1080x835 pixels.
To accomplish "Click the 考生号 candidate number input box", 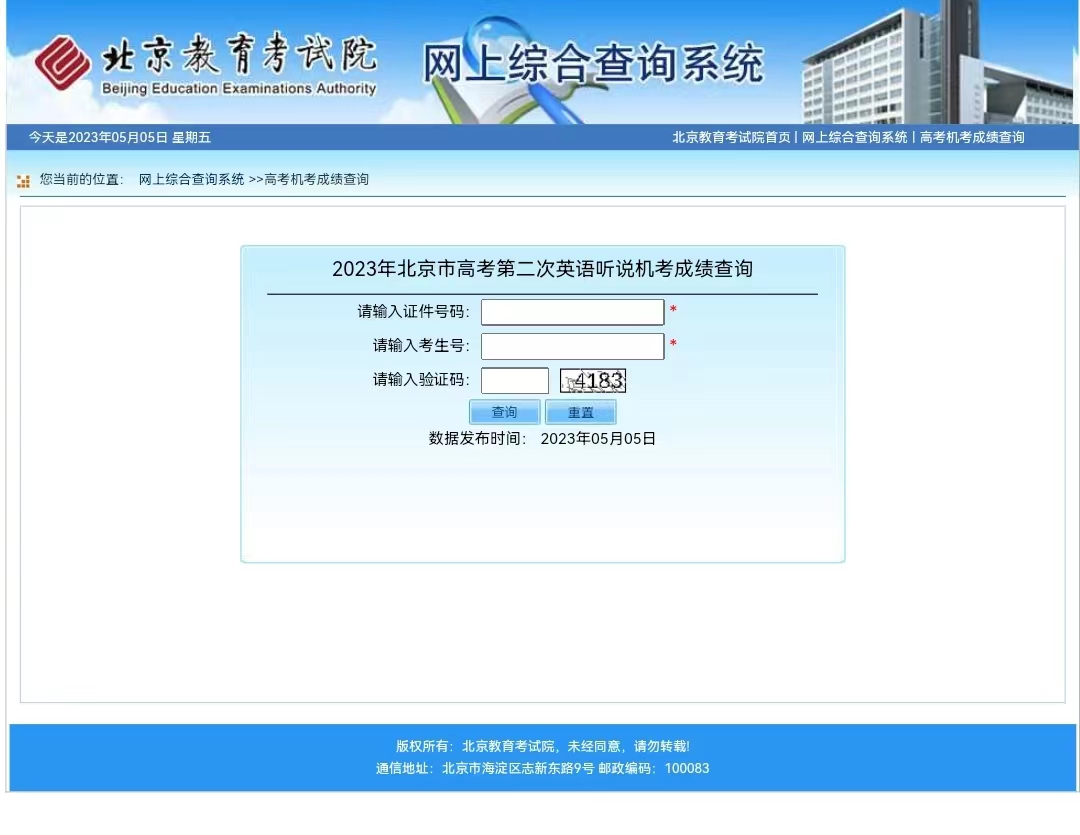I will (x=572, y=346).
